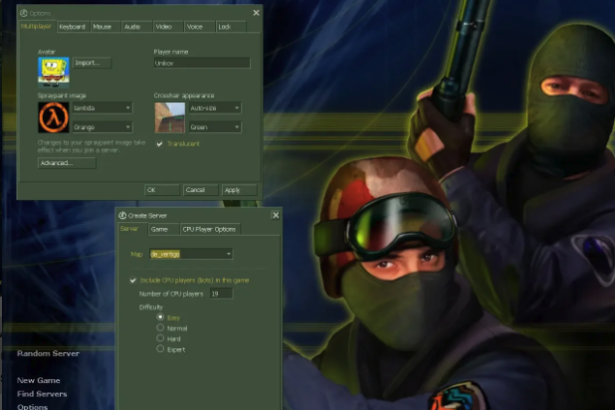
Task: Close the Options dialog with X
Action: [256, 13]
